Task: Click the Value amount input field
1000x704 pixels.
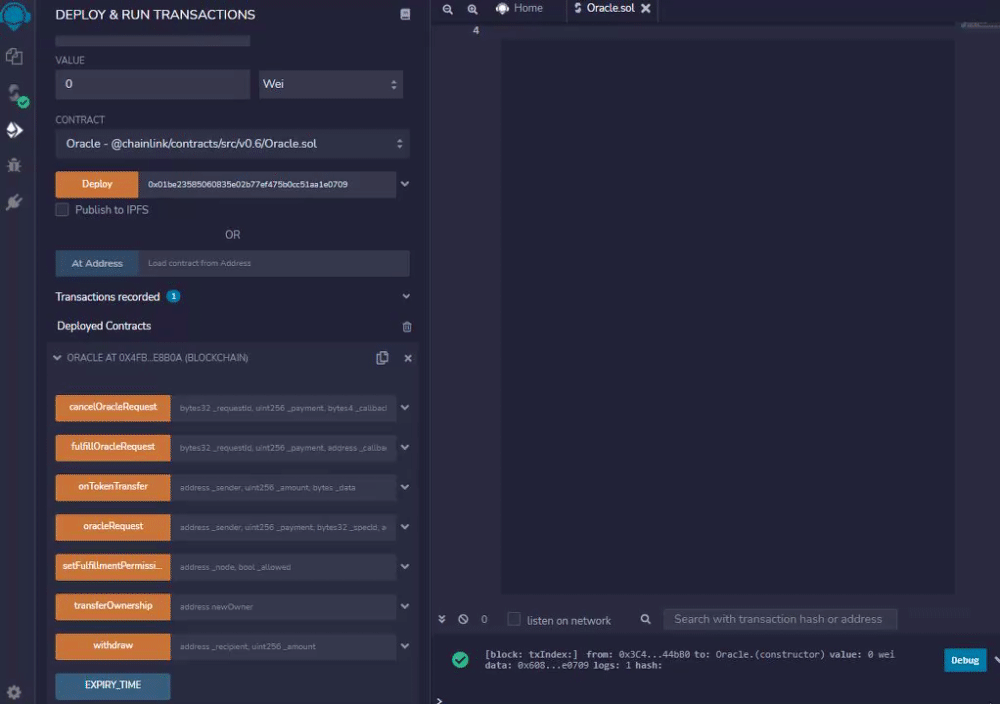Action: 152,84
